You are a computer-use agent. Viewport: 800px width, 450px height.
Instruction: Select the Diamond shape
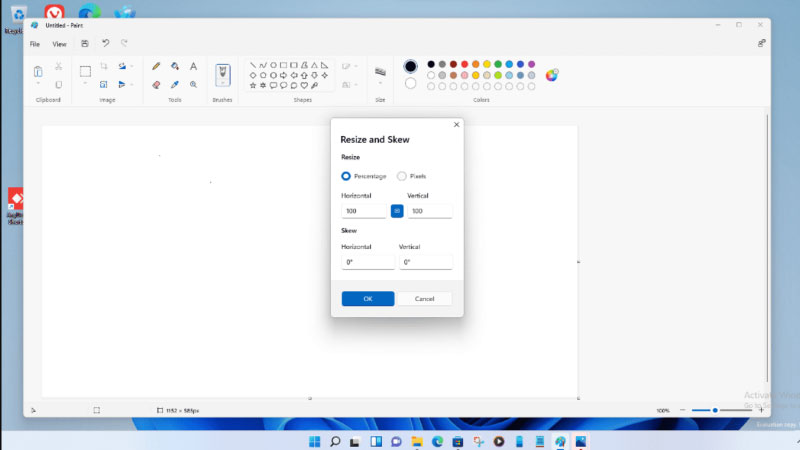(x=253, y=75)
